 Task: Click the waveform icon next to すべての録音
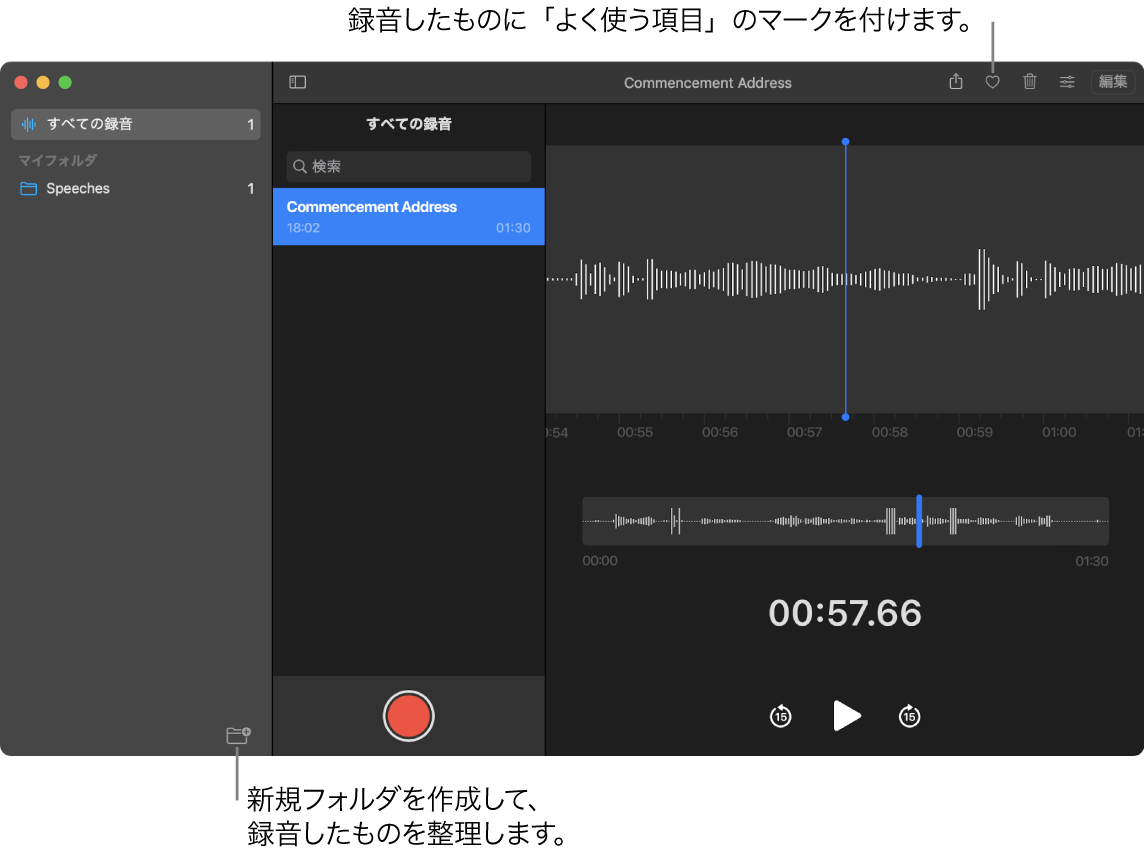pyautogui.click(x=30, y=124)
